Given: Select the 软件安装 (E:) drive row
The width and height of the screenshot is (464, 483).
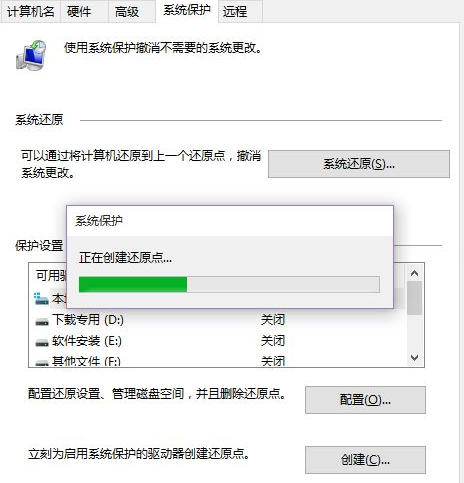Looking at the screenshot, I should [x=217, y=341].
